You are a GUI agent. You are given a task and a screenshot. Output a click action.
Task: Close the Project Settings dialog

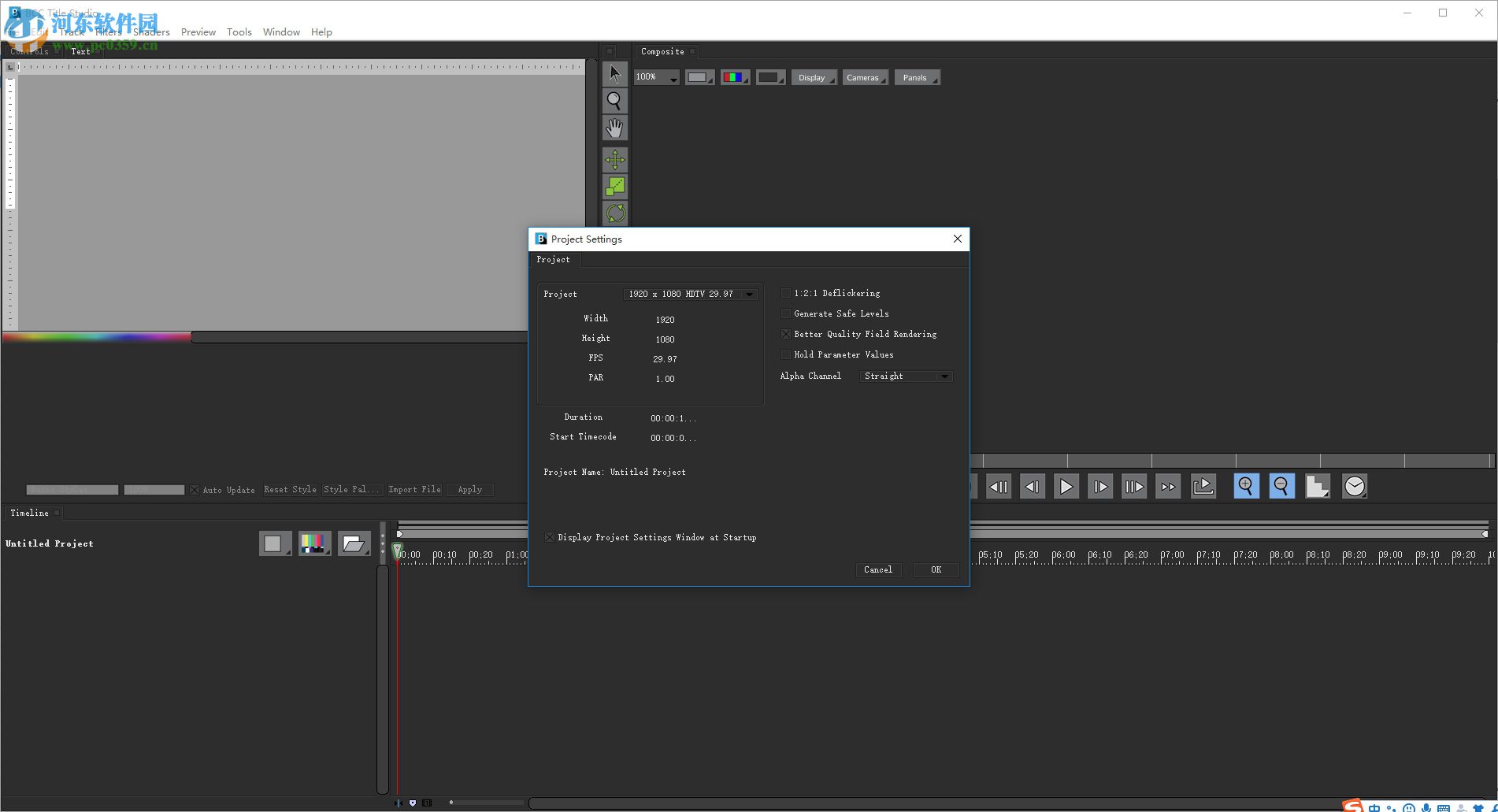(957, 239)
